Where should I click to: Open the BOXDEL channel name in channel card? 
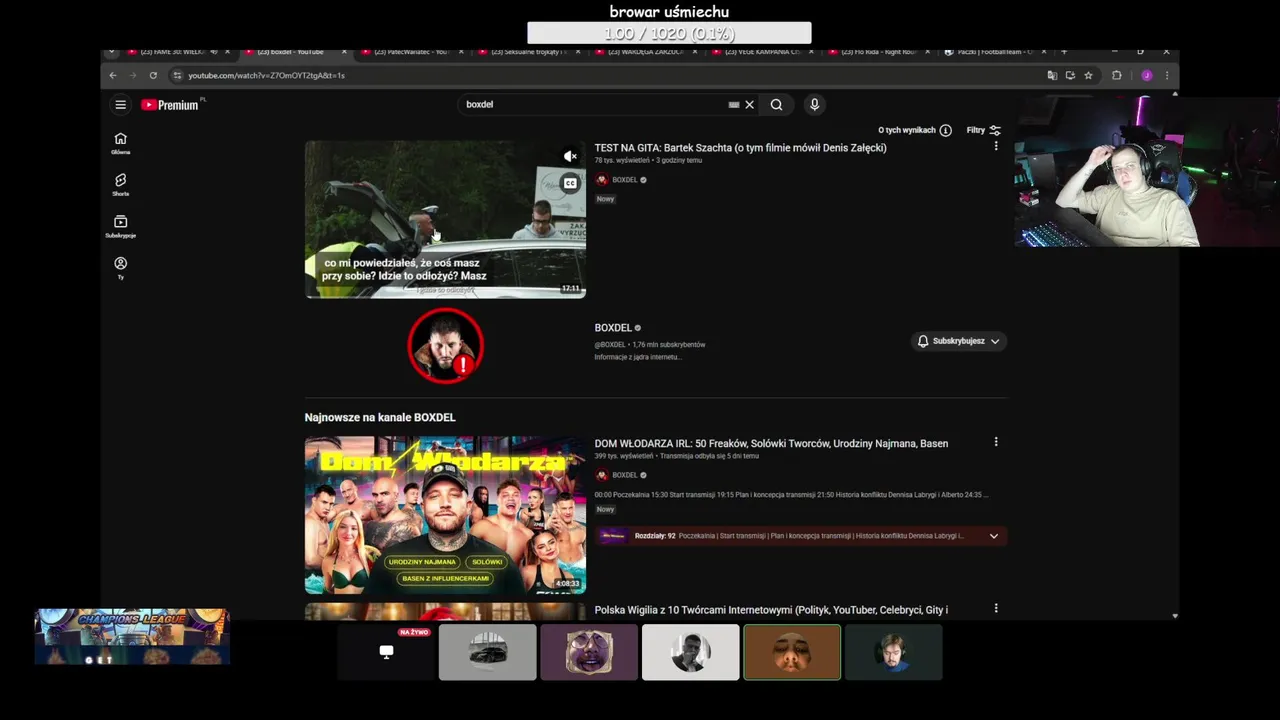(613, 328)
